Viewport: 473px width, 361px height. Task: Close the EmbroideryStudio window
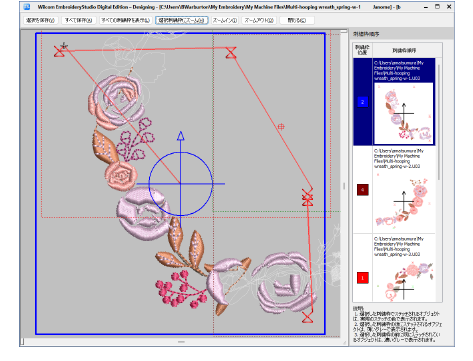pos(449,7)
